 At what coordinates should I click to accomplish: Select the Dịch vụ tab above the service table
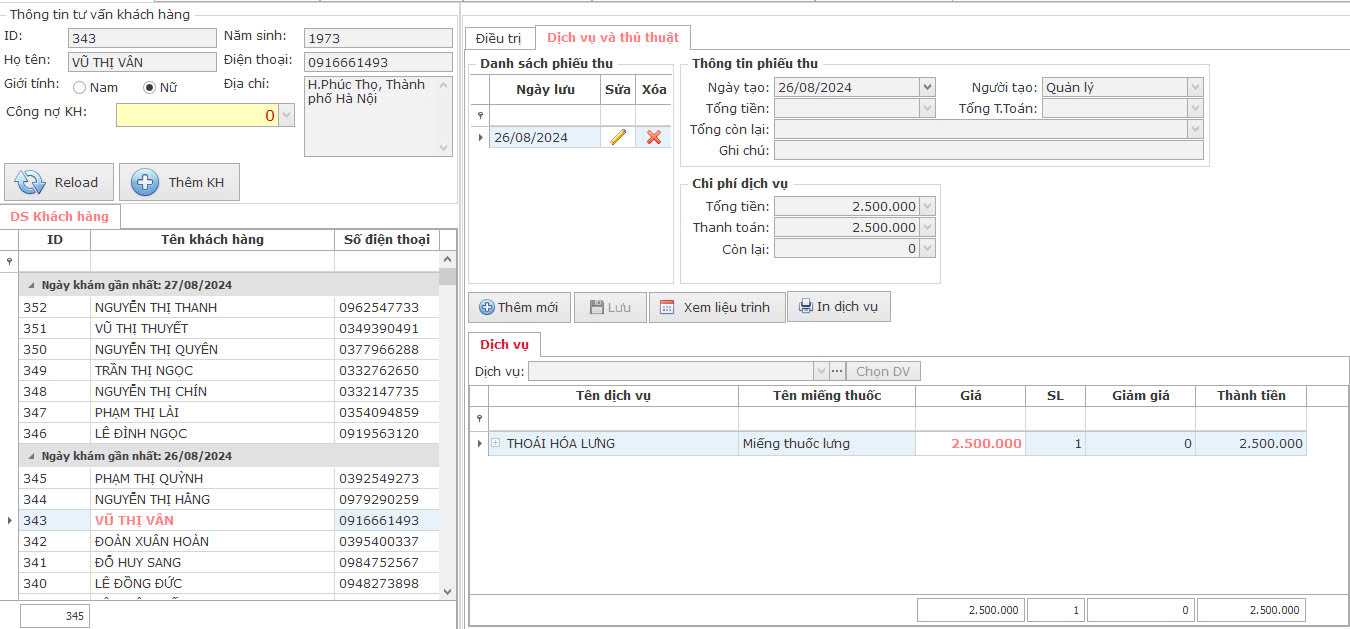click(x=504, y=344)
